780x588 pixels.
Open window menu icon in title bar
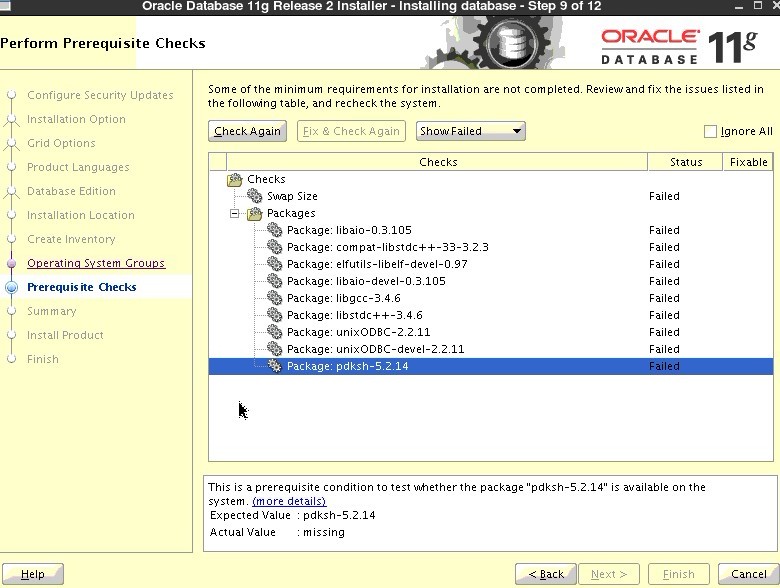pyautogui.click(x=5, y=6)
